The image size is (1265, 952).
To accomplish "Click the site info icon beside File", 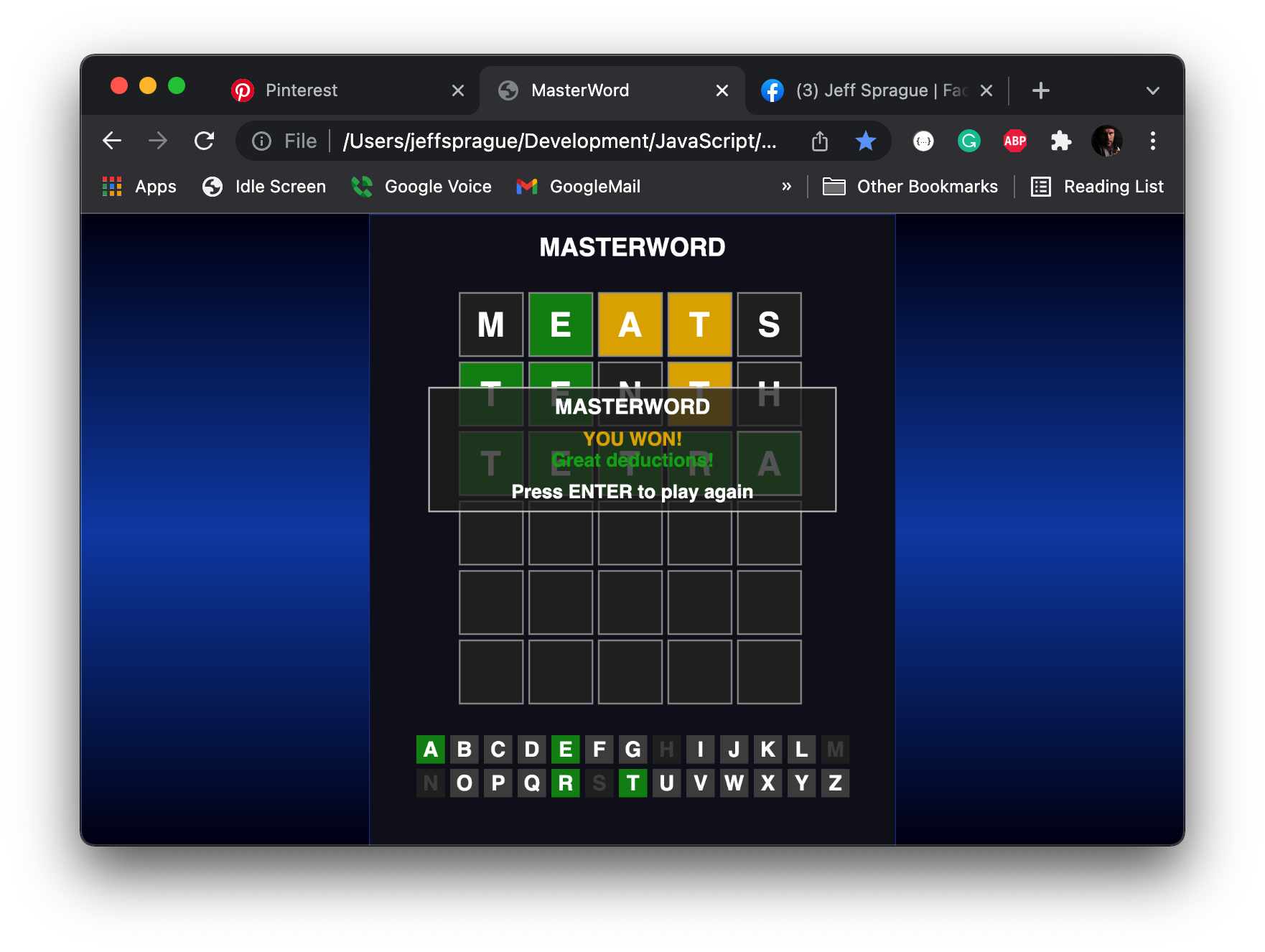I will tap(262, 141).
